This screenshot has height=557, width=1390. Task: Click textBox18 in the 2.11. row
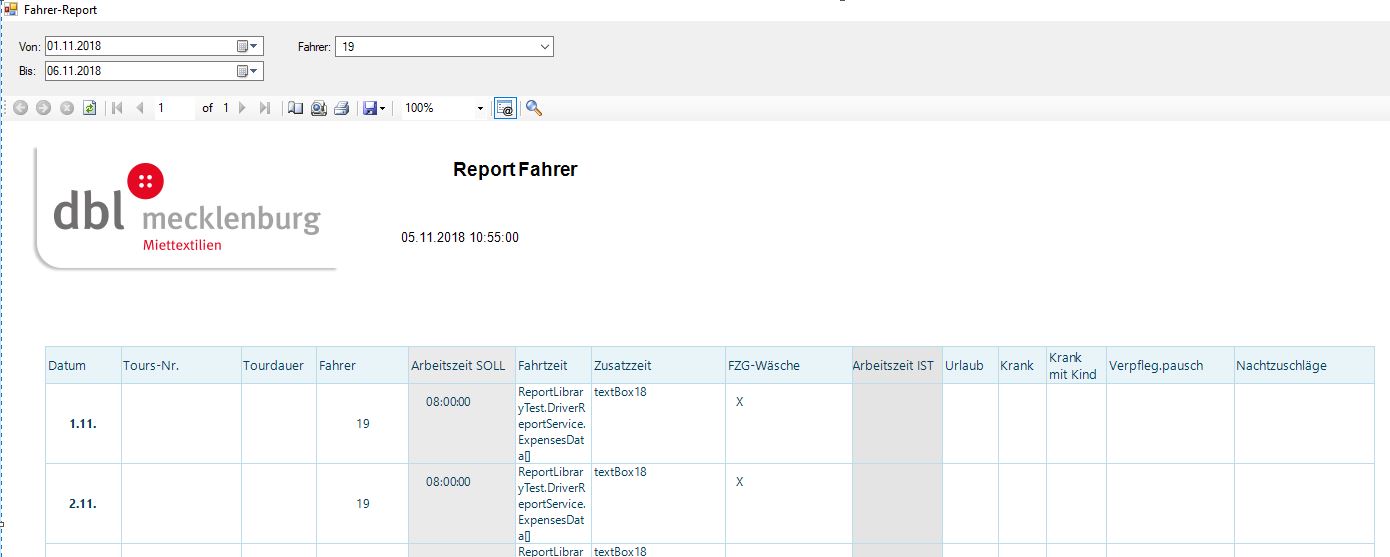[620, 472]
